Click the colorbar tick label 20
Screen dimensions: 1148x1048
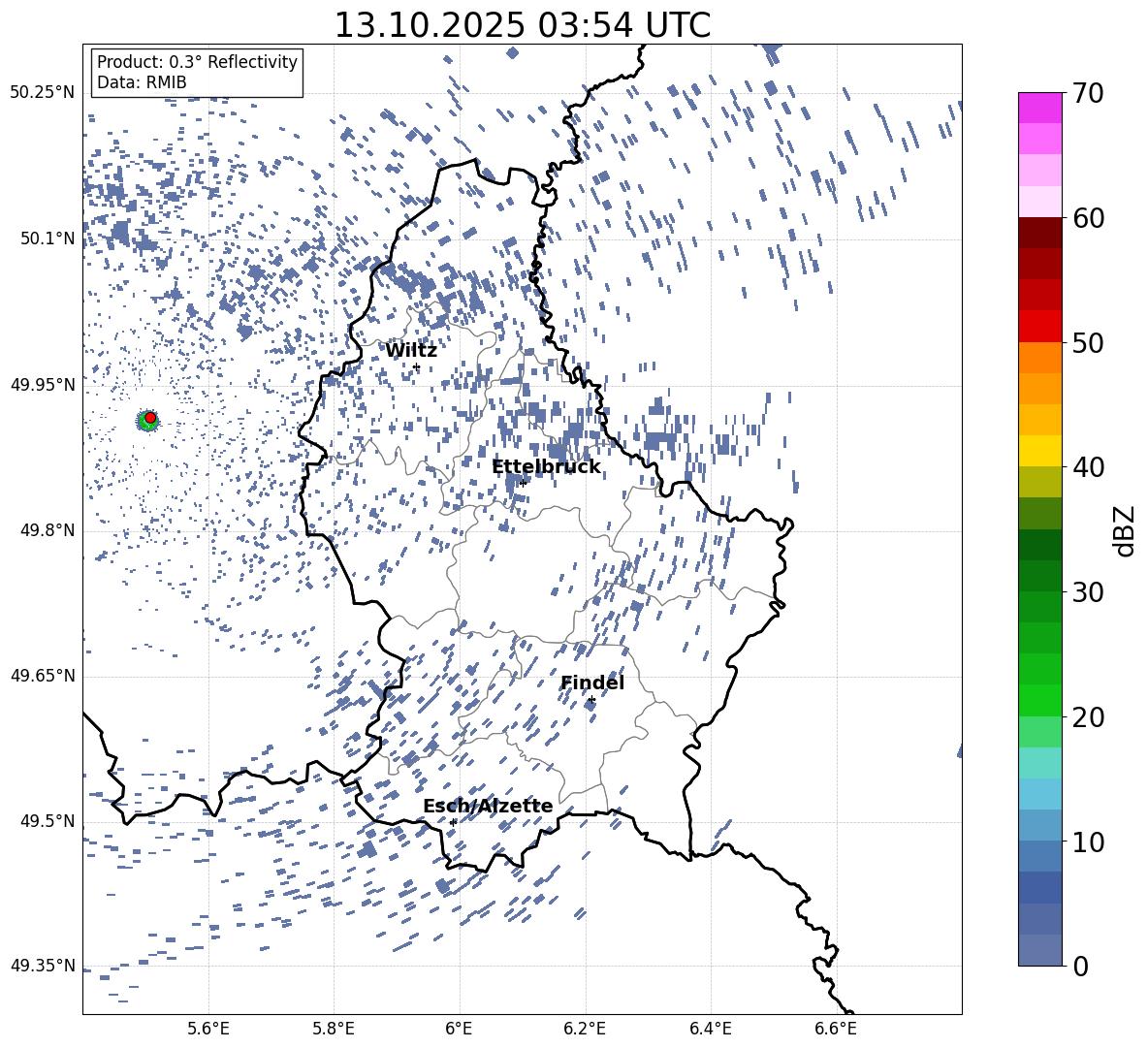[1087, 717]
